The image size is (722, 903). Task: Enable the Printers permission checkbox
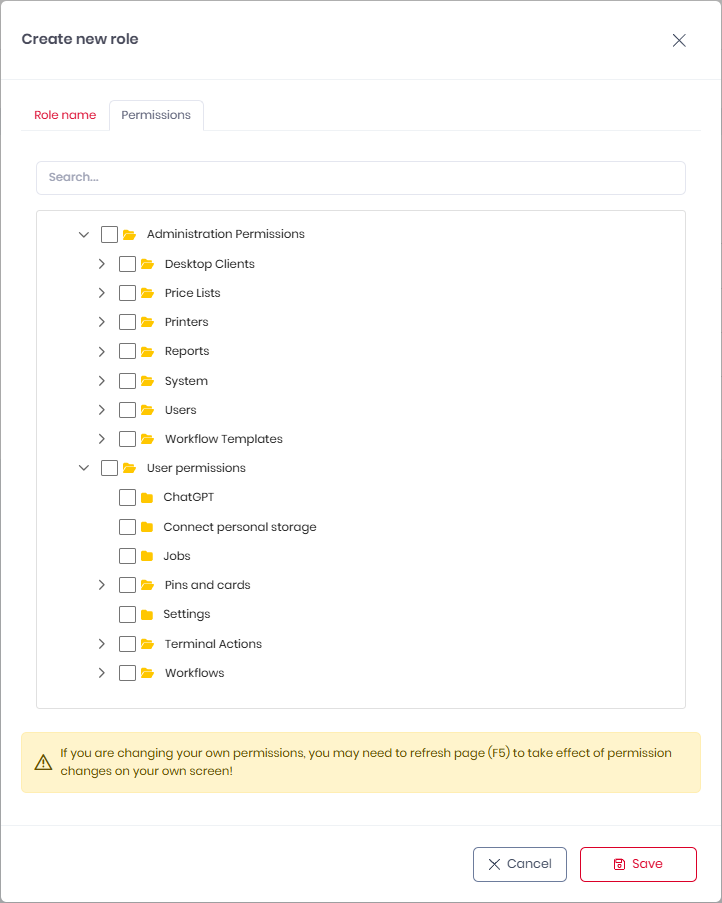pos(127,322)
